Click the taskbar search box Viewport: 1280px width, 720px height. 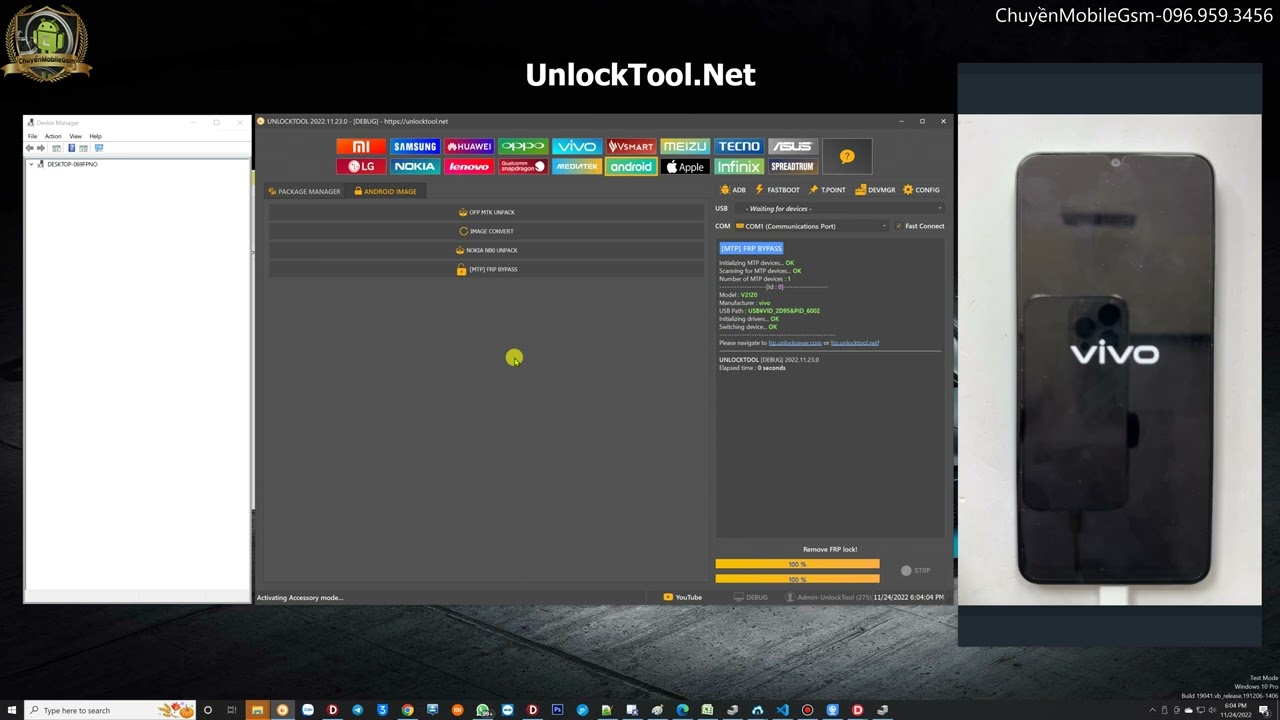coord(109,710)
